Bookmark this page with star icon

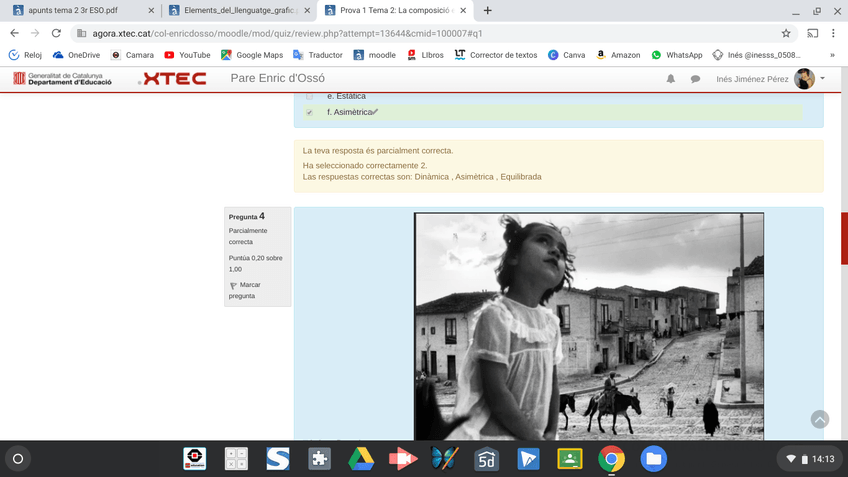[786, 33]
